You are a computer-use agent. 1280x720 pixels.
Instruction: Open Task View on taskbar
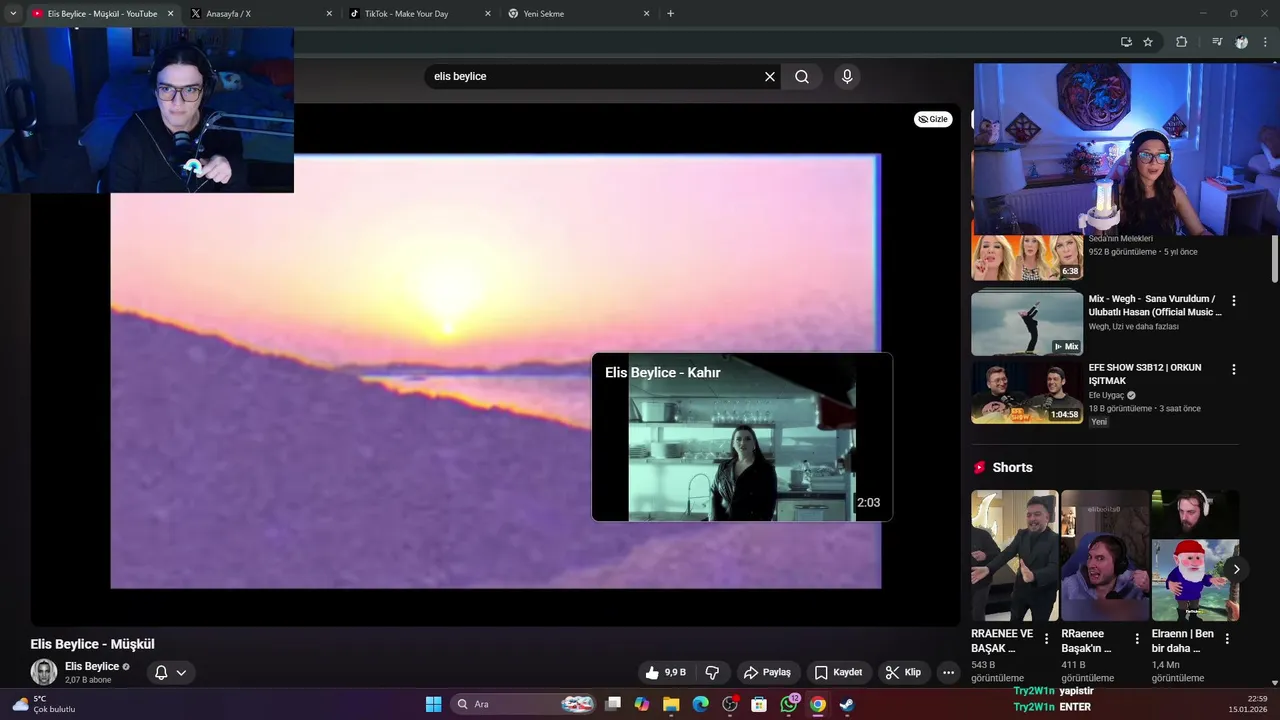613,704
